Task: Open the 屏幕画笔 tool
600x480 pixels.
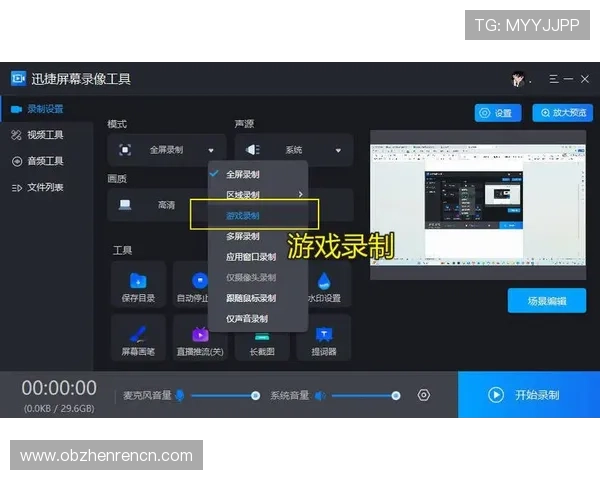Action: pyautogui.click(x=138, y=338)
